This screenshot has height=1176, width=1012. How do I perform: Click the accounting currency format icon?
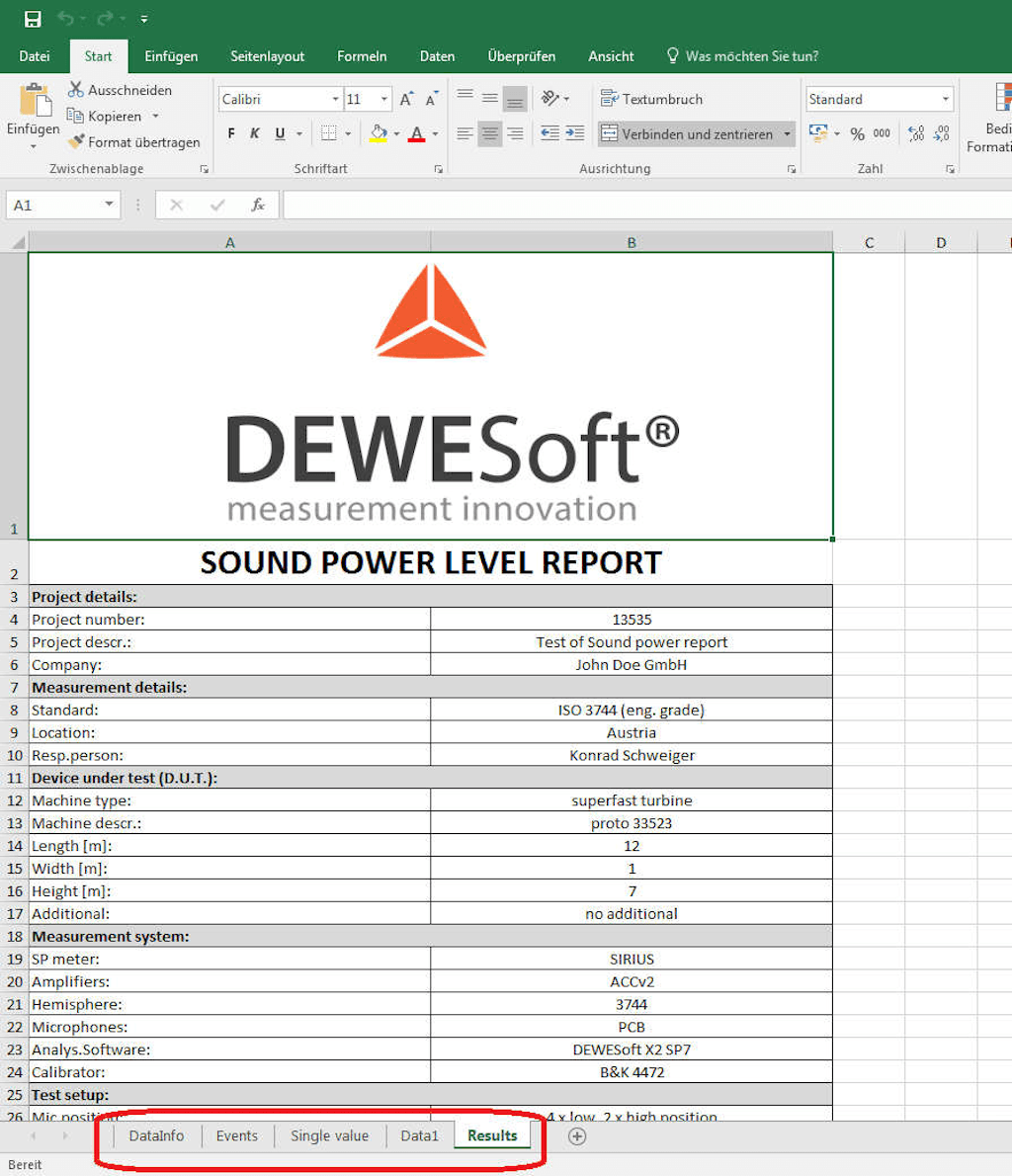click(x=818, y=133)
